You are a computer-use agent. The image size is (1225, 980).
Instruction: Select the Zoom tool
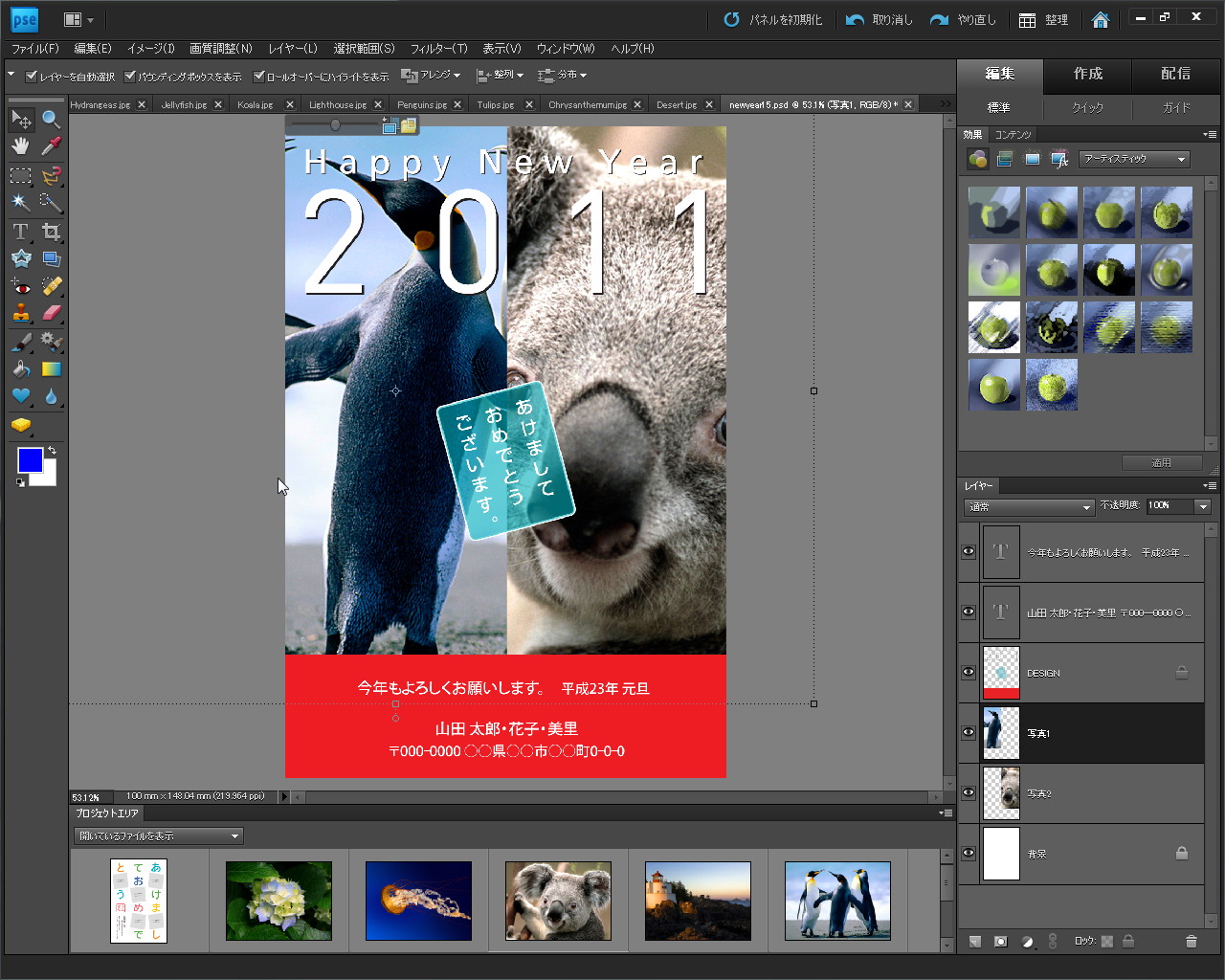point(51,119)
